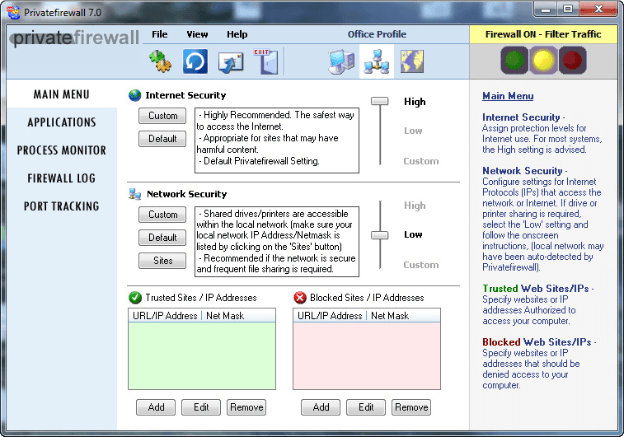This screenshot has height=437, width=624.
Task: Set Network Security level to High
Action: pos(415,205)
